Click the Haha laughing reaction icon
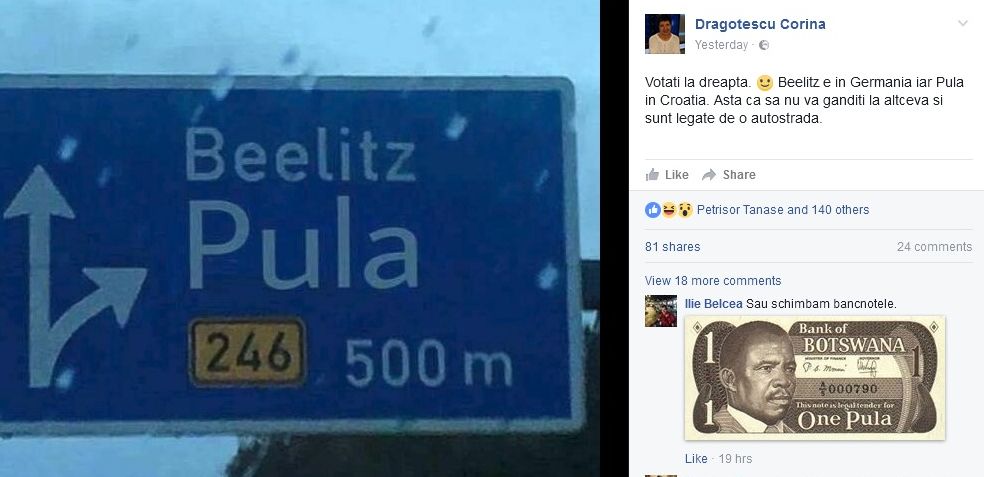984x477 pixels. [669, 210]
